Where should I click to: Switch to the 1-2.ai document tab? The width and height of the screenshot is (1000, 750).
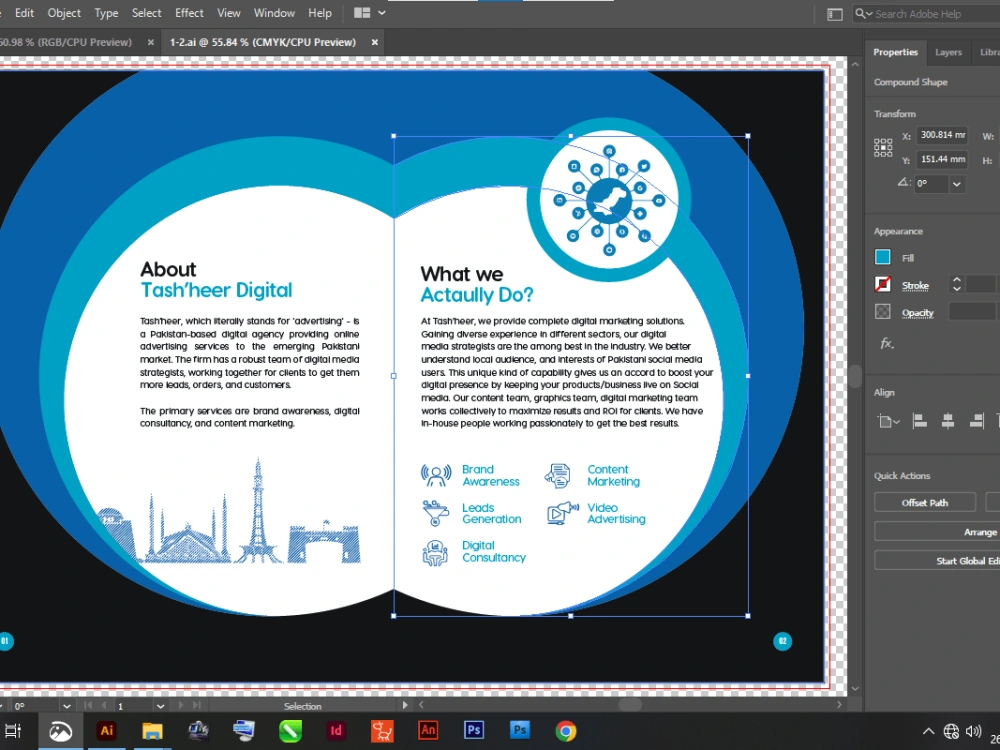click(262, 42)
